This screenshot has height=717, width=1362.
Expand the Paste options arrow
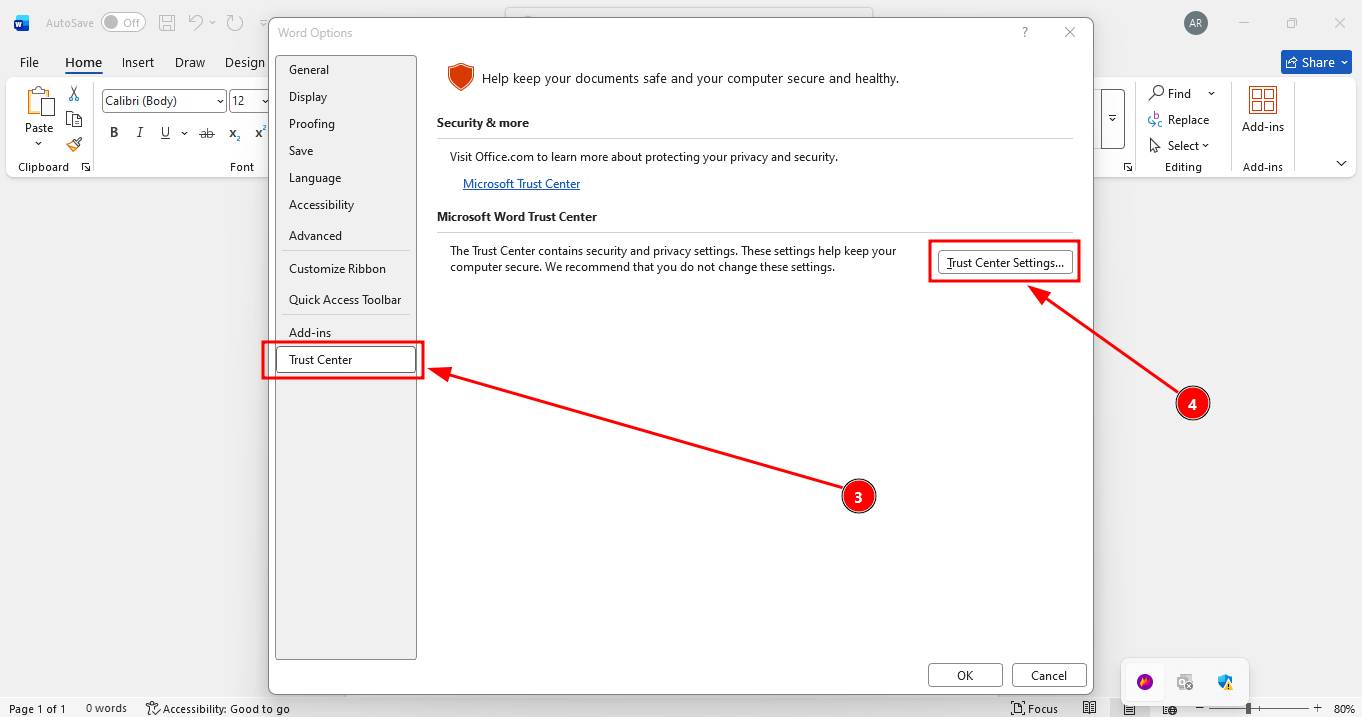click(39, 144)
